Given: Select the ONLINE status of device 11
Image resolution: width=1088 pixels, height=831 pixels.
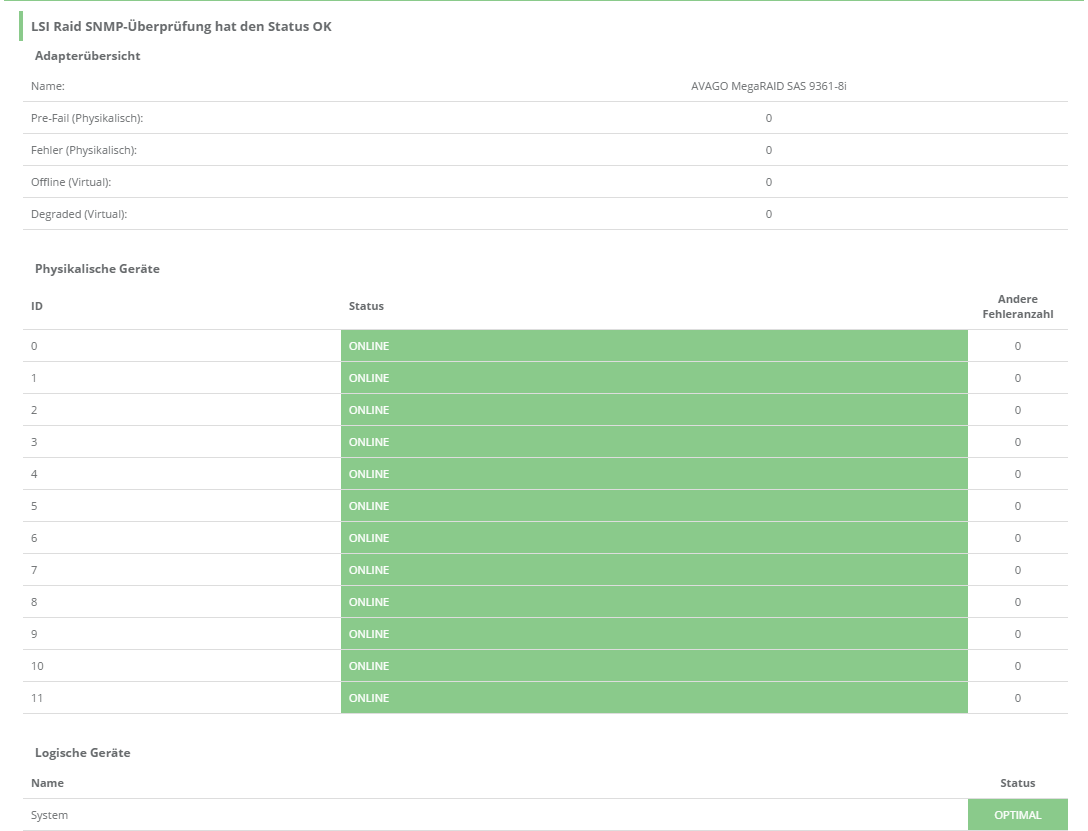Looking at the screenshot, I should pyautogui.click(x=654, y=698).
